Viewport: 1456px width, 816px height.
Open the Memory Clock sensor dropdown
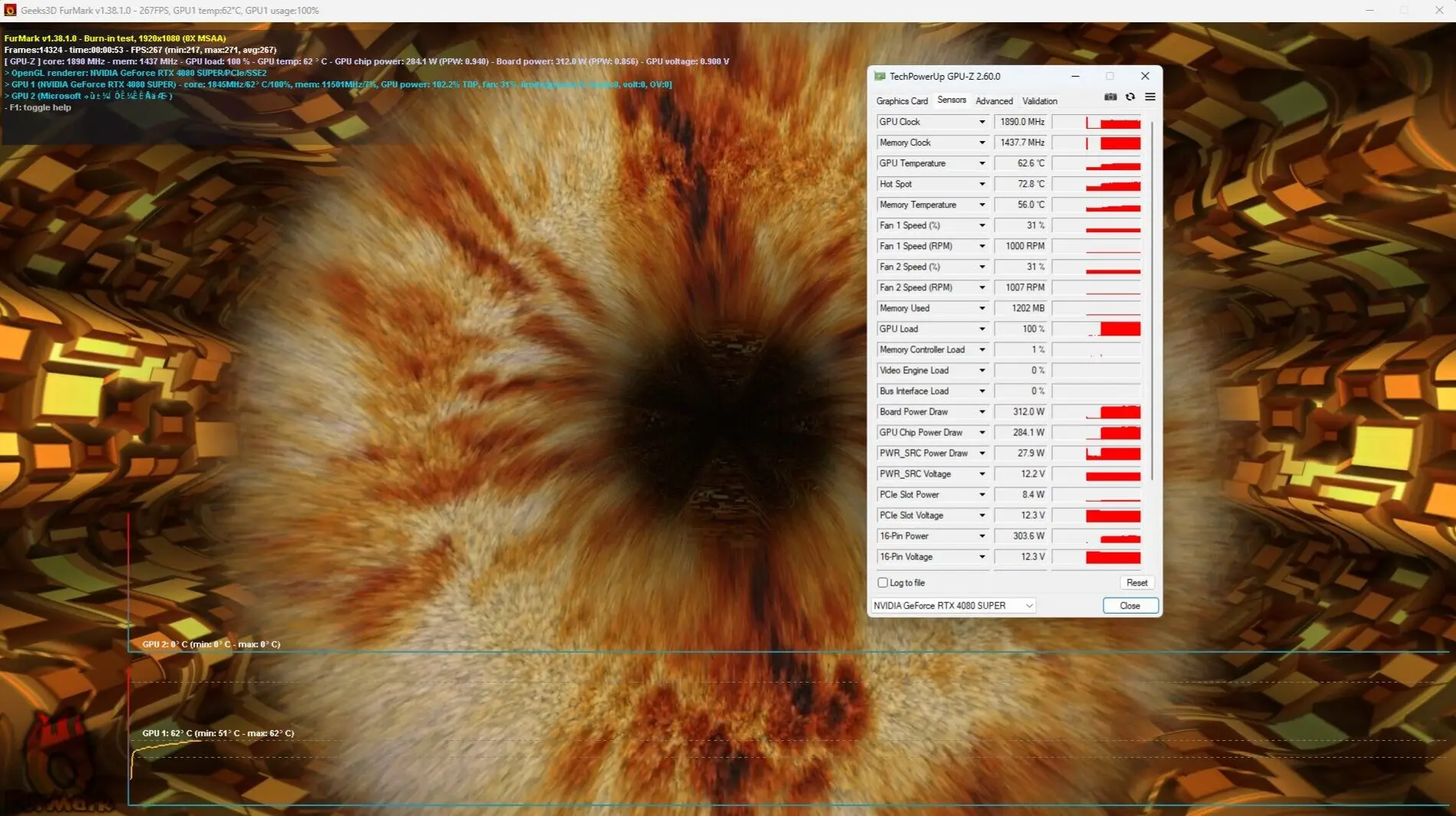click(x=982, y=143)
